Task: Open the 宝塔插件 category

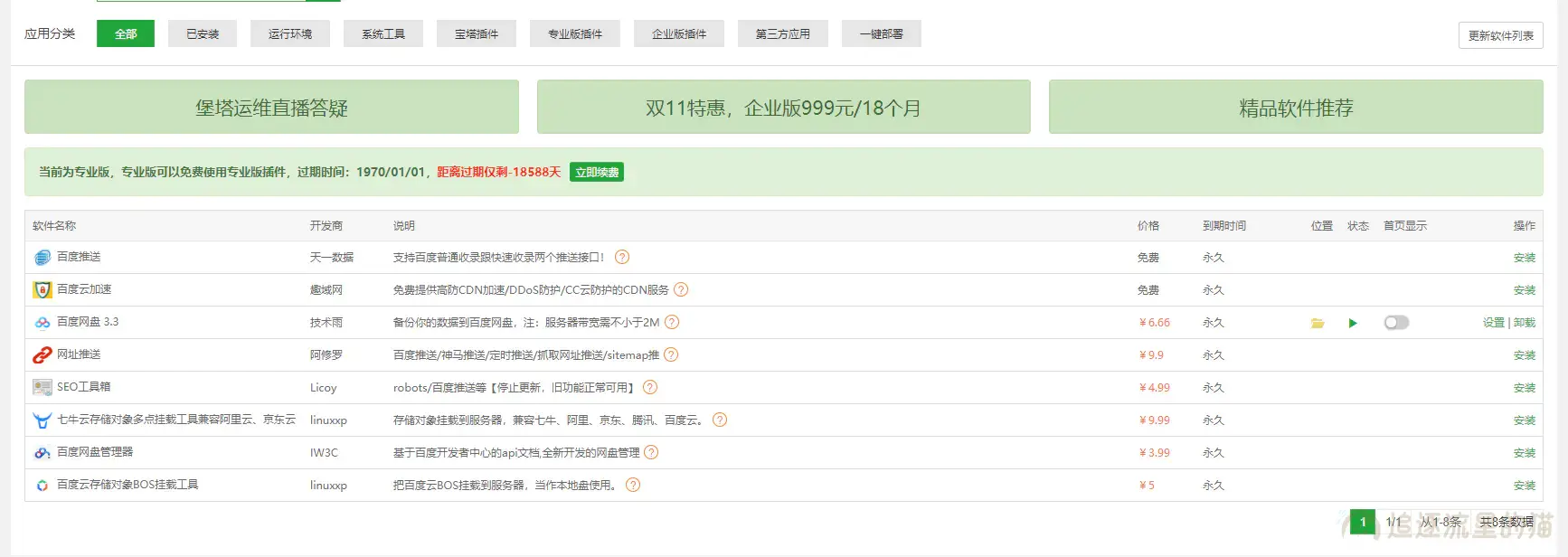Action: (x=477, y=34)
